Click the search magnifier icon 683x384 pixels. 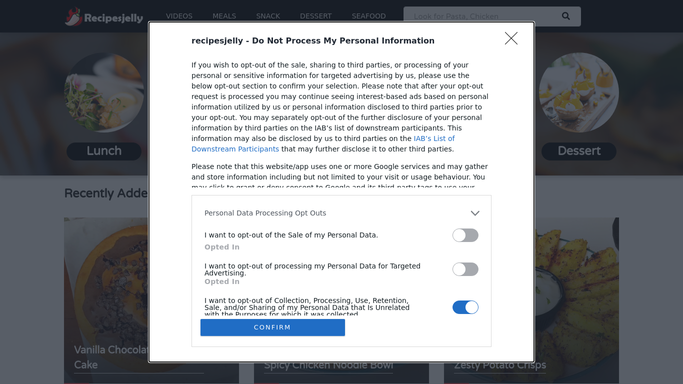565,16
